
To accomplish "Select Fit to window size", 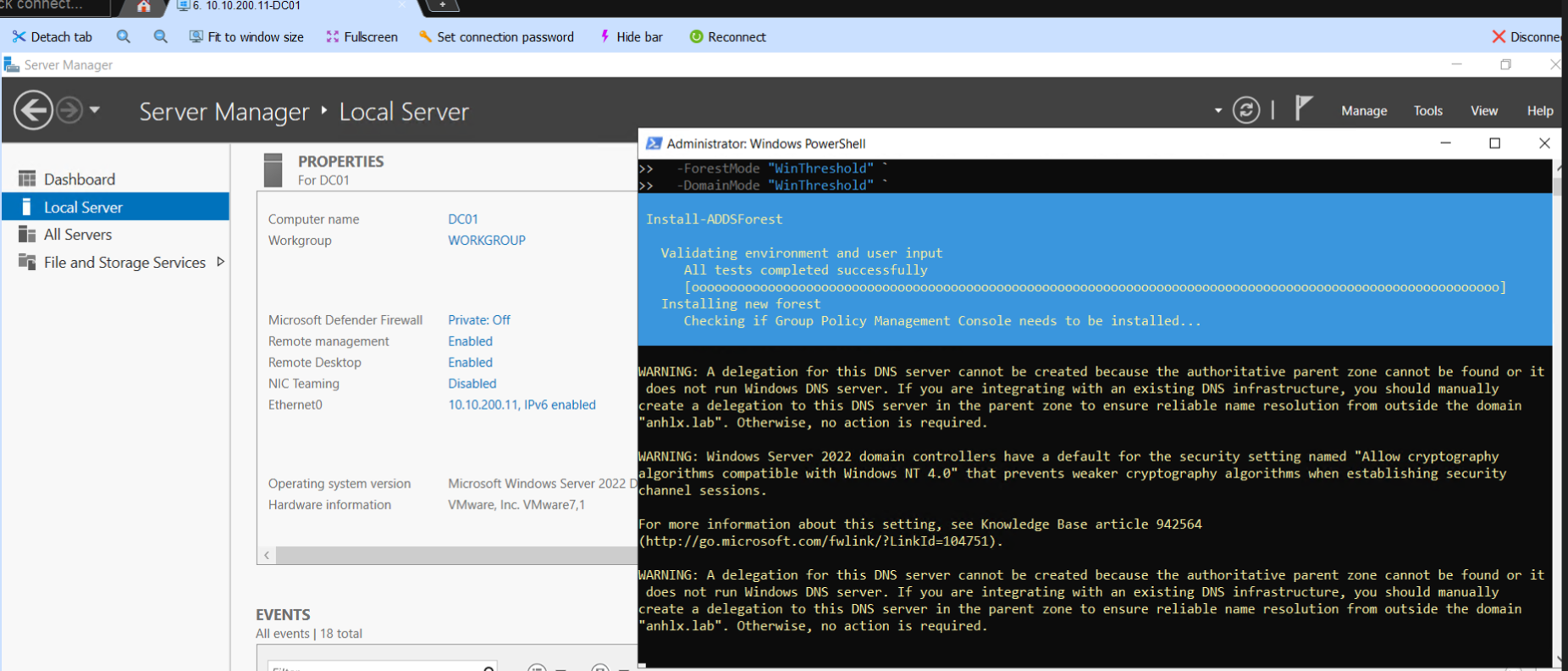I will 246,36.
